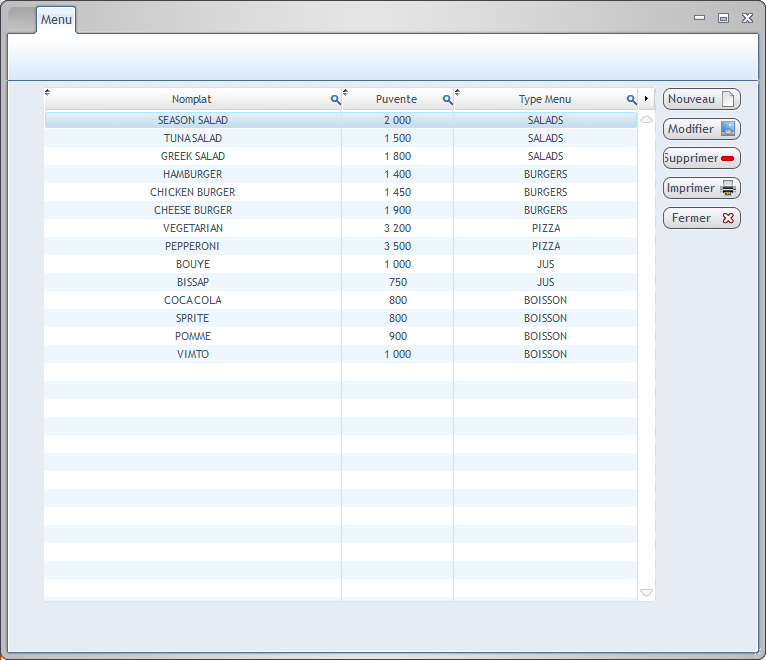Click the sort arrows on Nomplat column
The width and height of the screenshot is (766, 660).
point(47,93)
